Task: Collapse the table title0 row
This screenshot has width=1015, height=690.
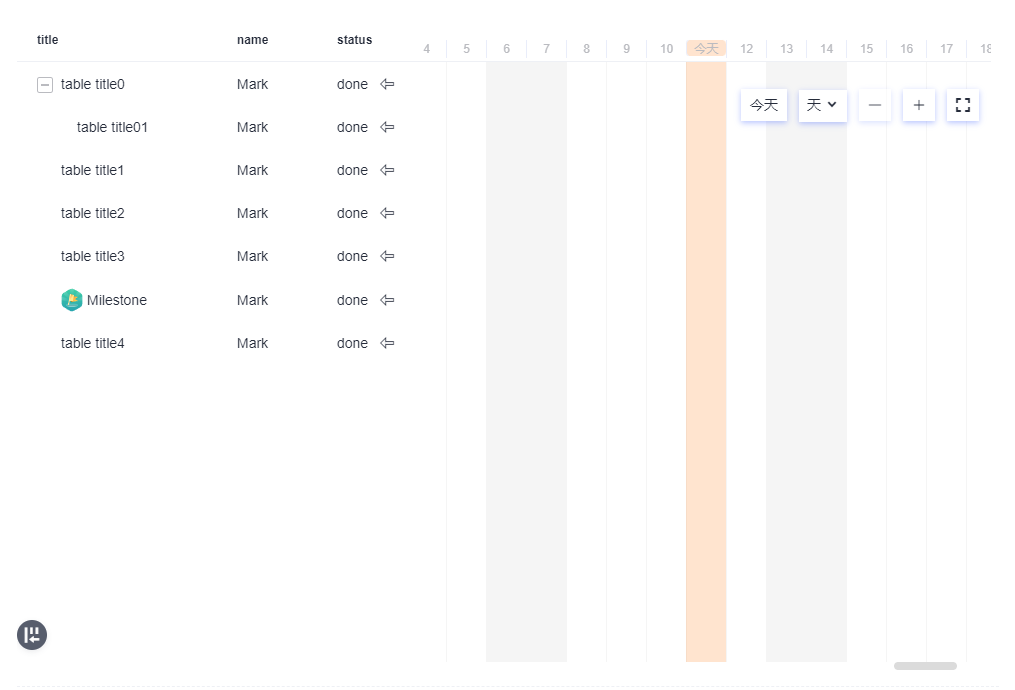Action: coord(45,85)
